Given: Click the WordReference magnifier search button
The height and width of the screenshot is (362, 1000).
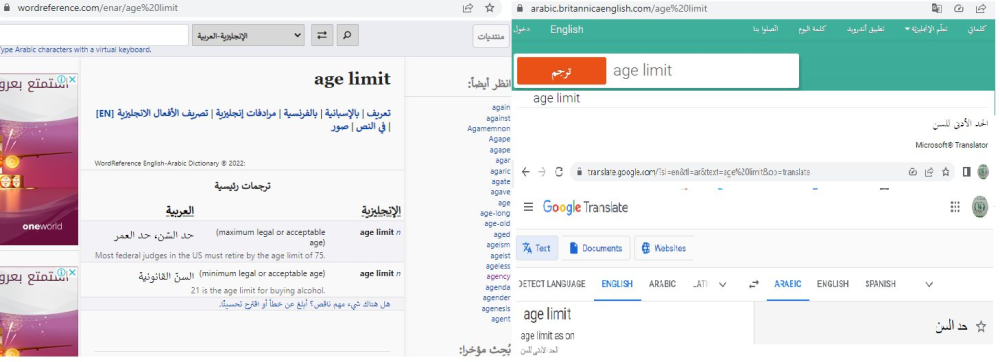Looking at the screenshot, I should 347,35.
